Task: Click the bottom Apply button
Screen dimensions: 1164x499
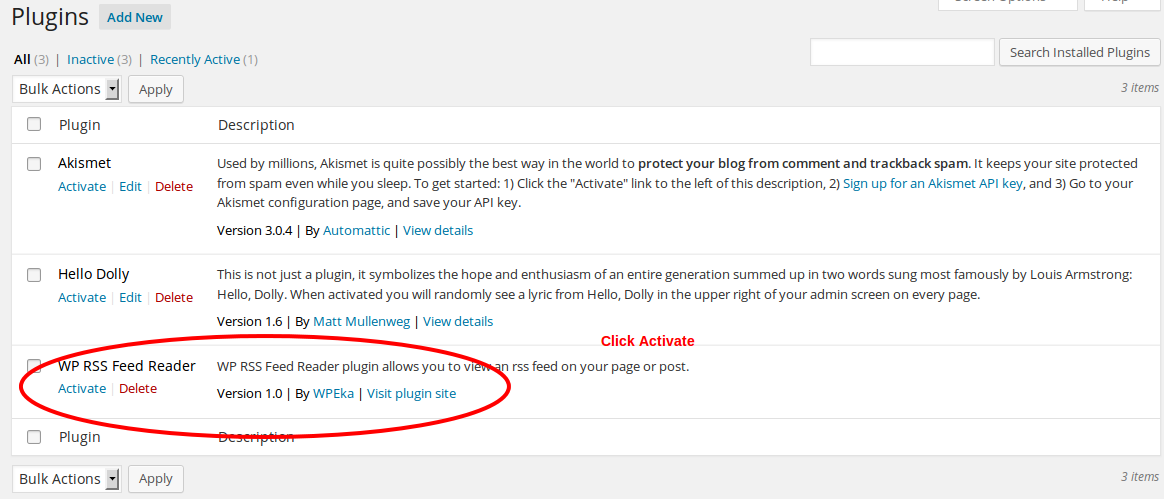Action: click(x=156, y=479)
